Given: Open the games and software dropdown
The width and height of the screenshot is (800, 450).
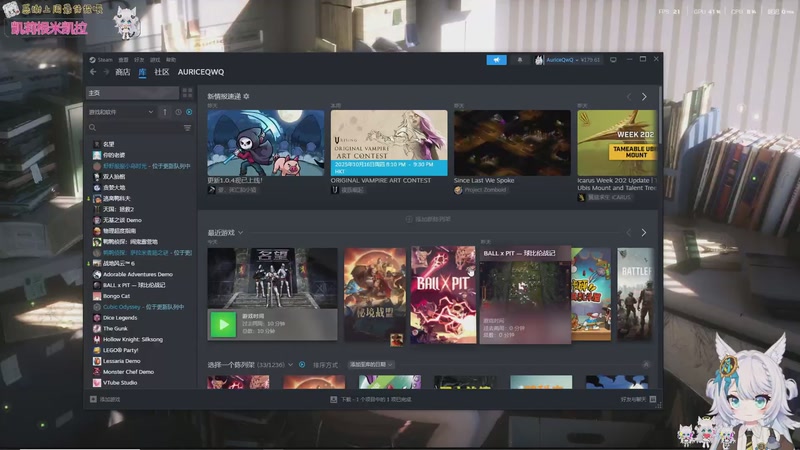Looking at the screenshot, I should pyautogui.click(x=121, y=112).
